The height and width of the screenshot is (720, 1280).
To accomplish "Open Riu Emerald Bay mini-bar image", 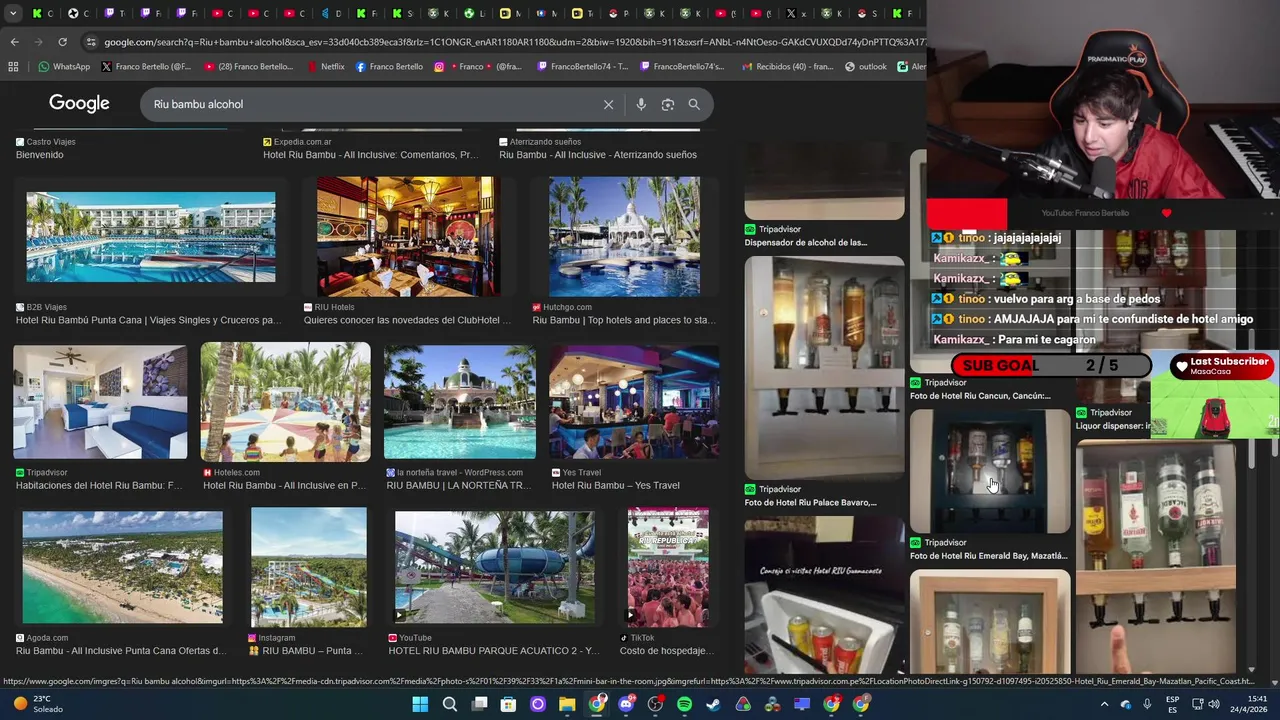I will coord(990,471).
